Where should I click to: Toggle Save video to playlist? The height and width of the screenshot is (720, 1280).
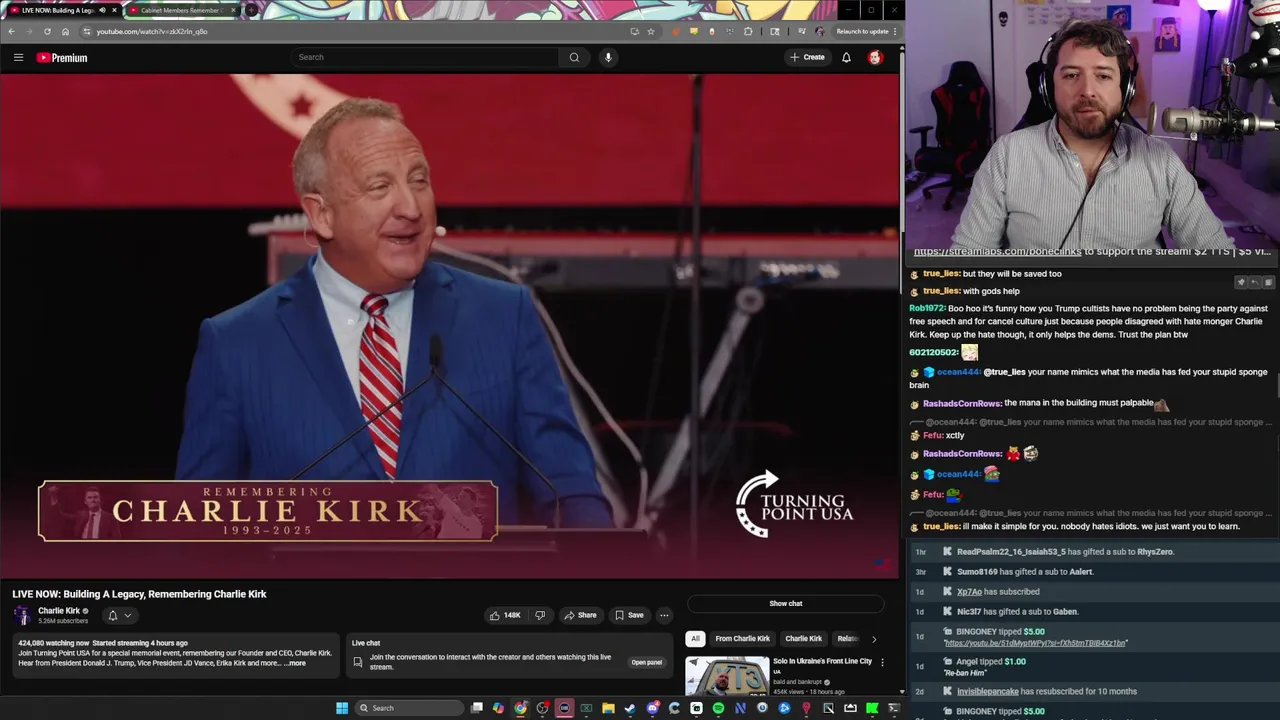pos(629,615)
